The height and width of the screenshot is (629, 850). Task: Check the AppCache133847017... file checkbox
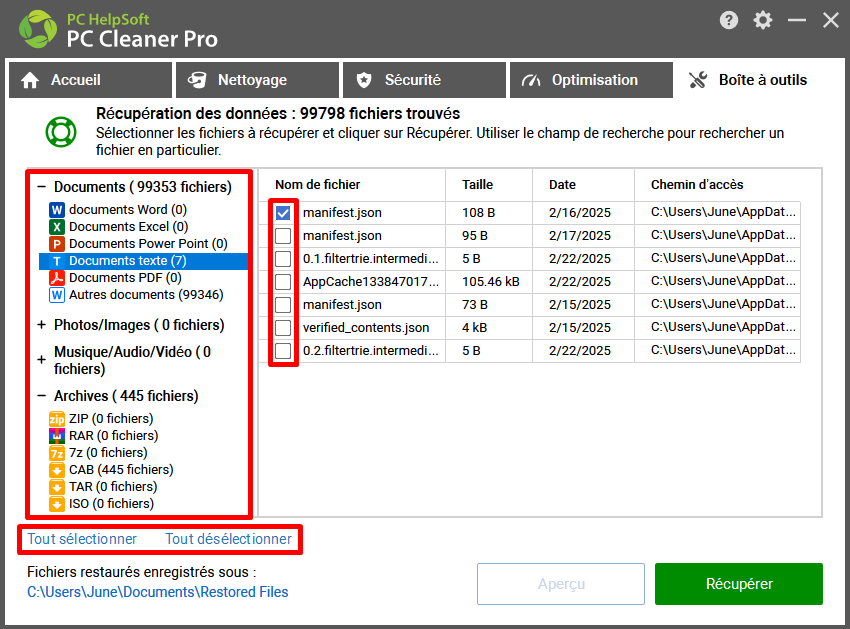pos(283,282)
